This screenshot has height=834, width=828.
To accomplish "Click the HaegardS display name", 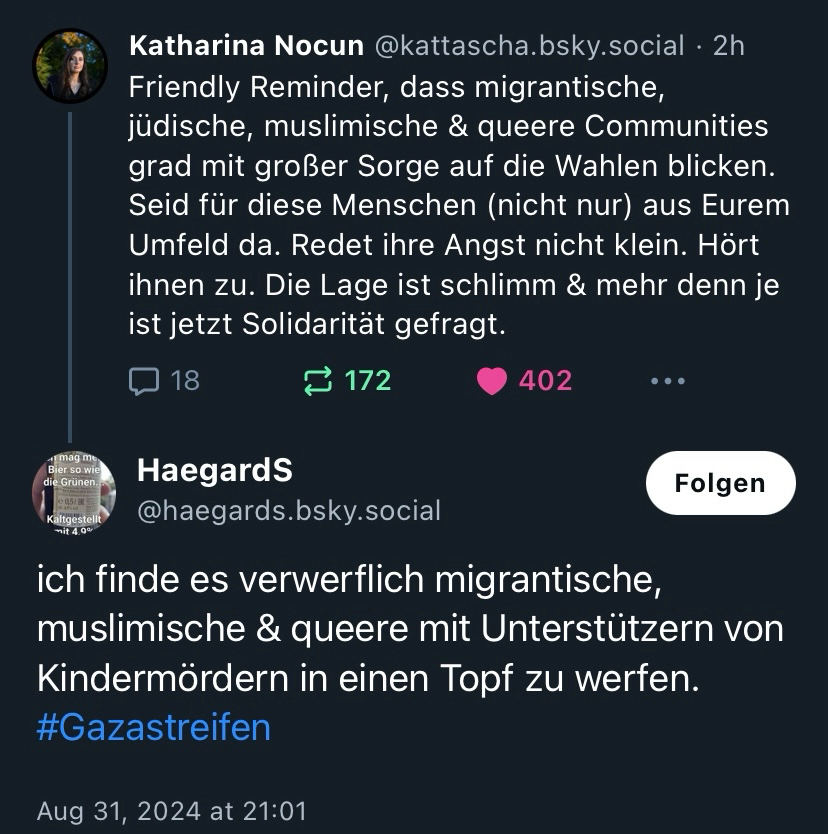I will pyautogui.click(x=214, y=469).
